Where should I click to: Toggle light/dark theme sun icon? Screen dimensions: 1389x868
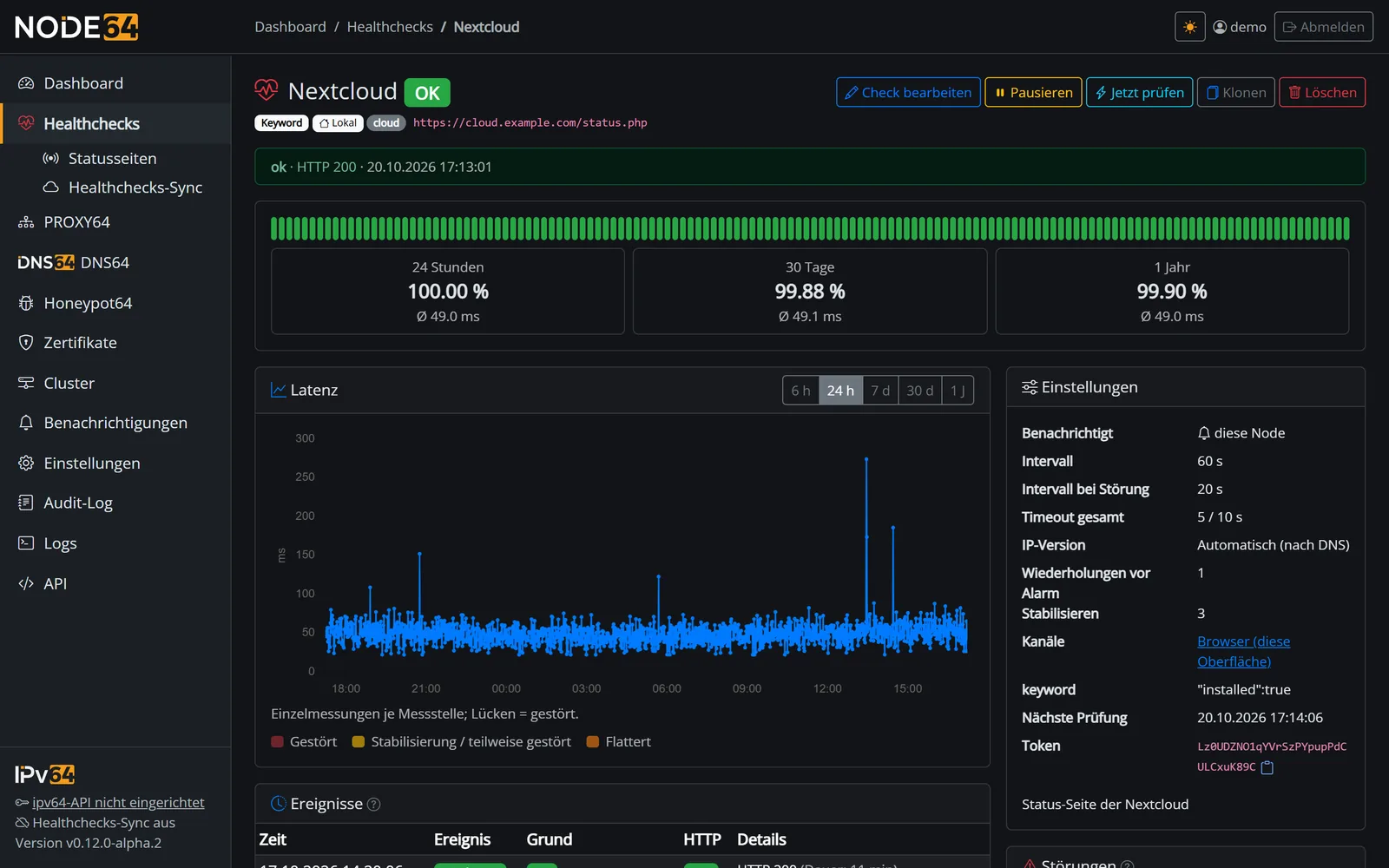point(1189,27)
